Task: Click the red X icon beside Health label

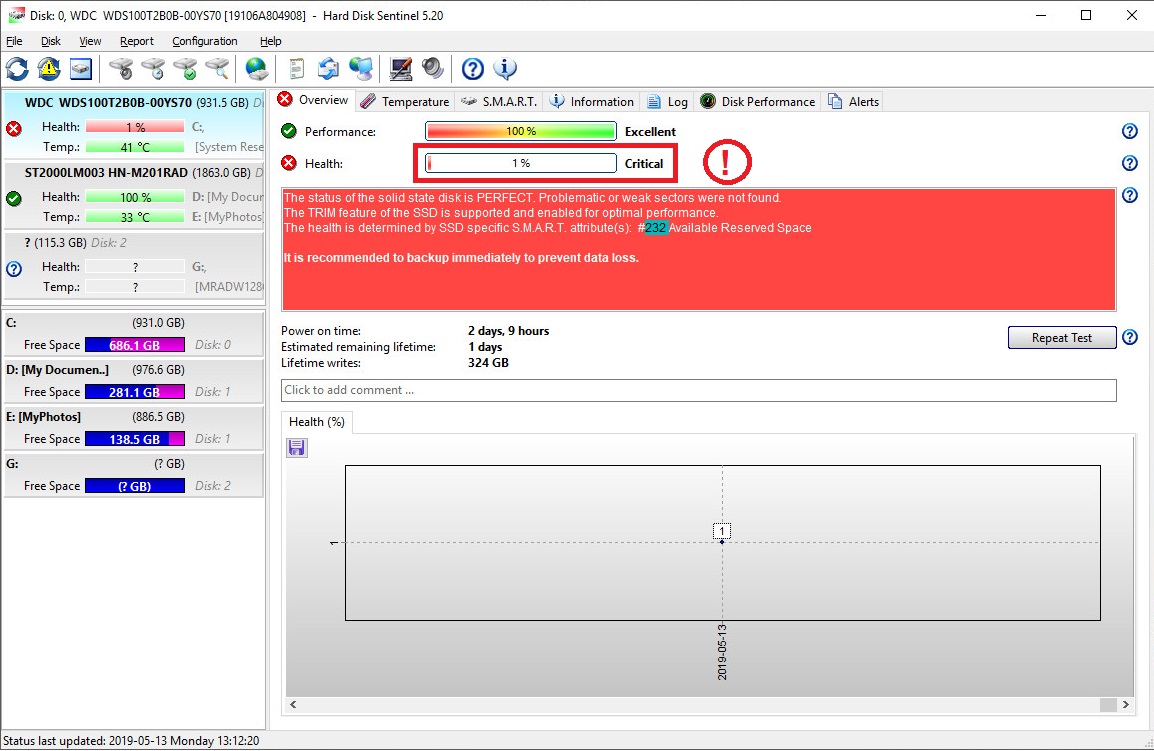Action: pyautogui.click(x=288, y=163)
